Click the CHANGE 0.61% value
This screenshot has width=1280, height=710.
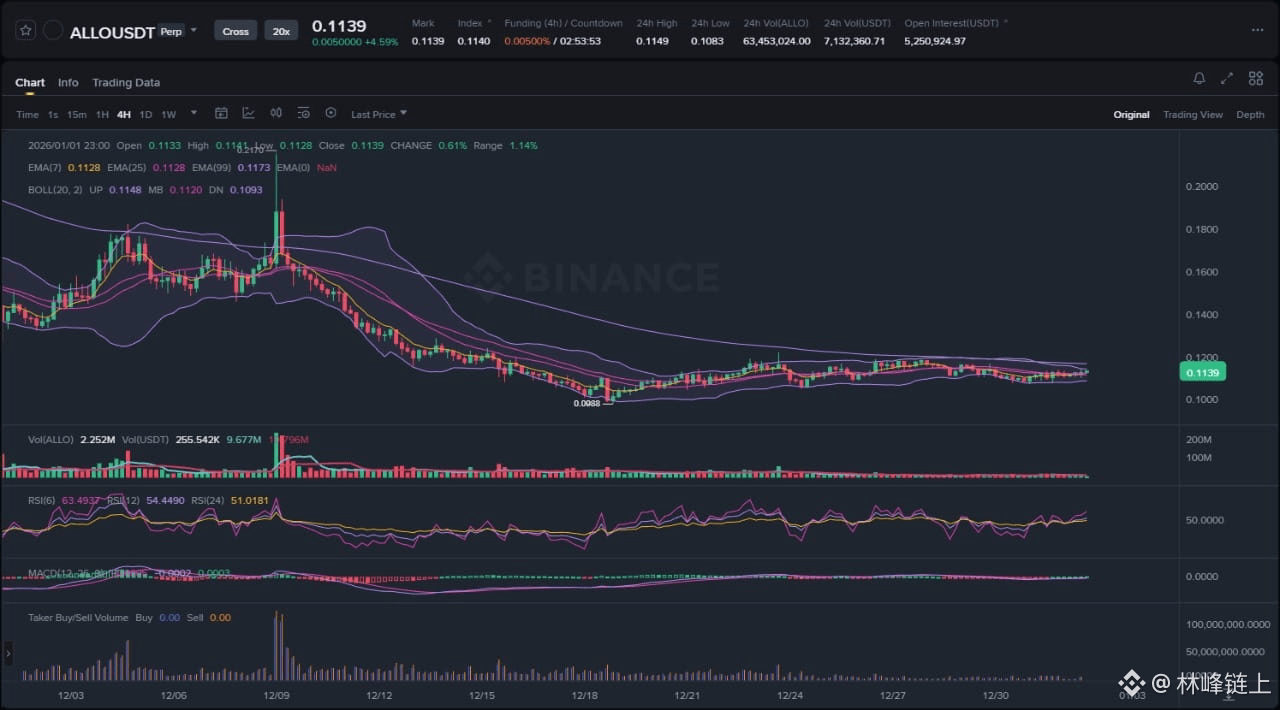point(452,146)
